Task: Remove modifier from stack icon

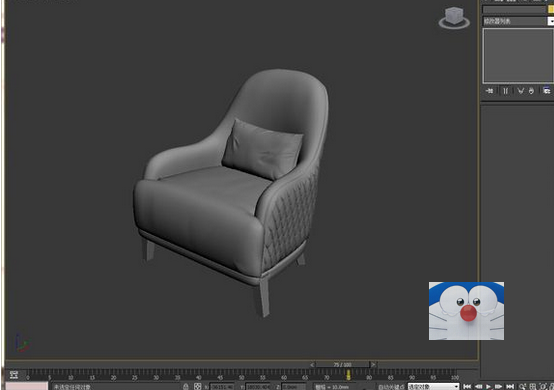Action: pyautogui.click(x=531, y=91)
